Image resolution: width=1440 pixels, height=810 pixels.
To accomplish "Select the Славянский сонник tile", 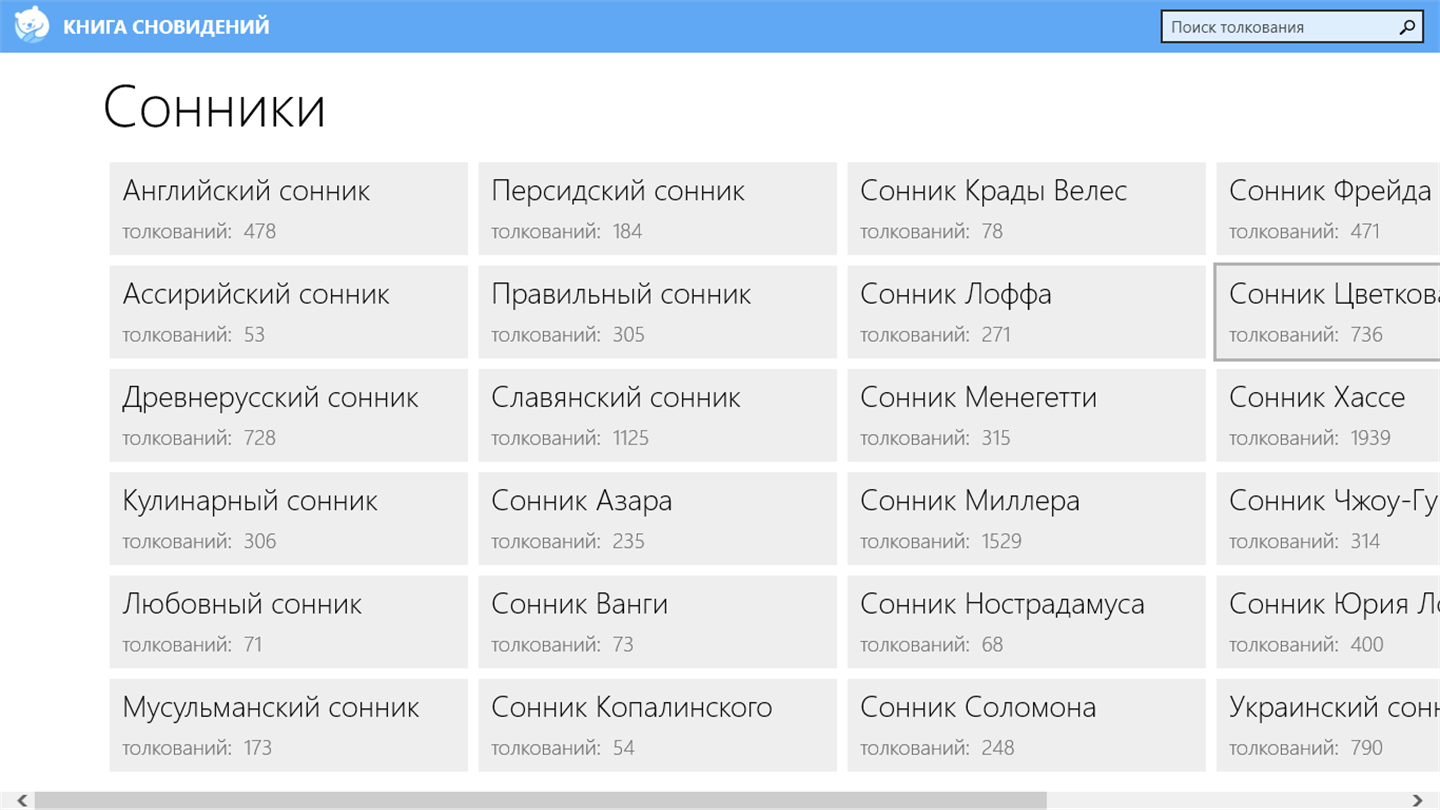I will [x=657, y=416].
